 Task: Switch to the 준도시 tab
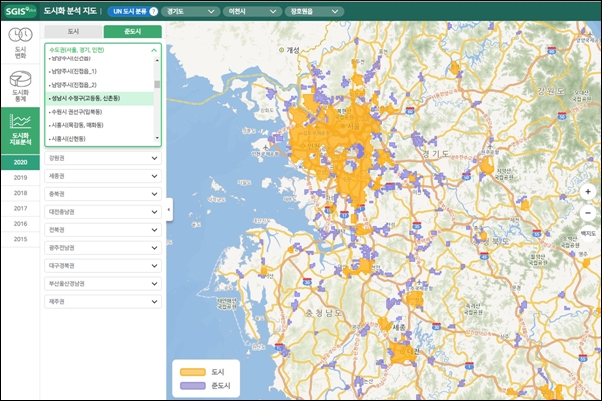[133, 31]
